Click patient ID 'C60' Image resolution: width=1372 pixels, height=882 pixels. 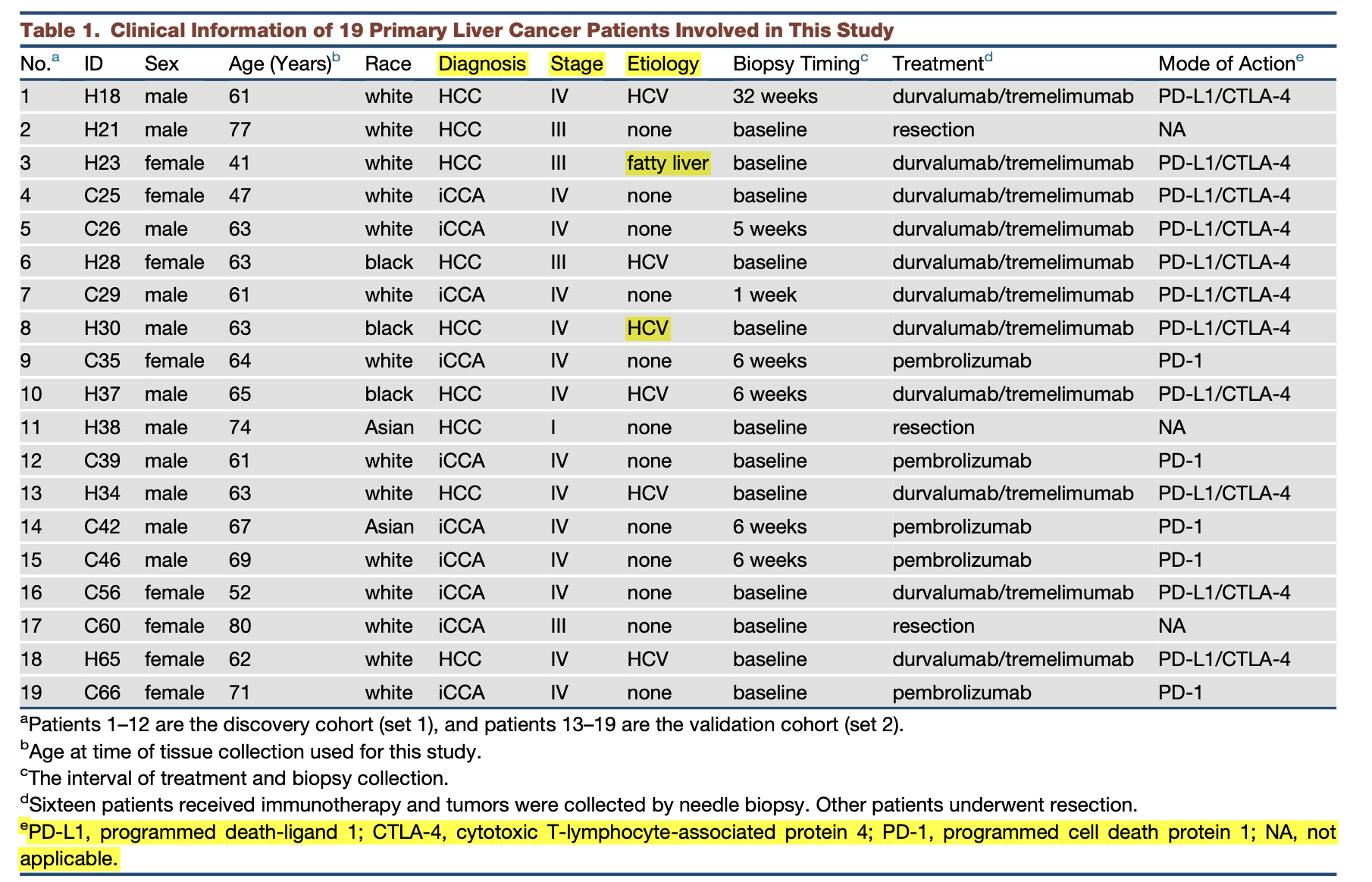click(102, 626)
